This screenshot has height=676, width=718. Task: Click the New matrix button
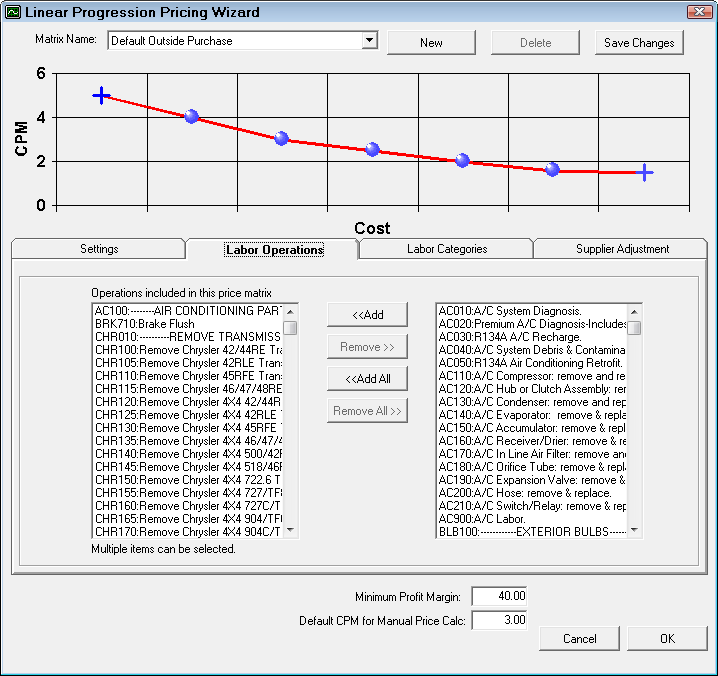[x=431, y=43]
